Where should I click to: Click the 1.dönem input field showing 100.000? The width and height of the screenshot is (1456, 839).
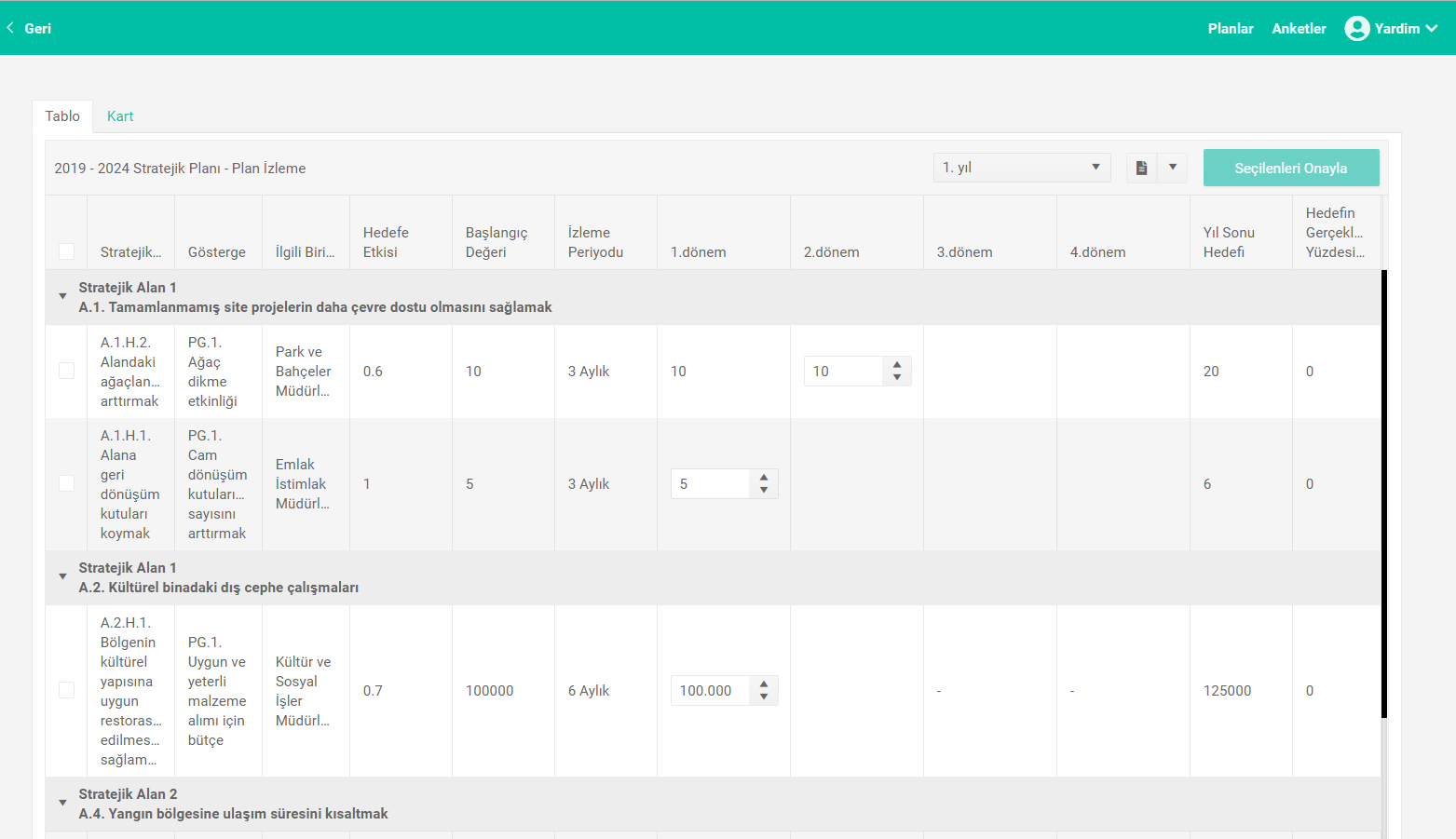[x=710, y=691]
